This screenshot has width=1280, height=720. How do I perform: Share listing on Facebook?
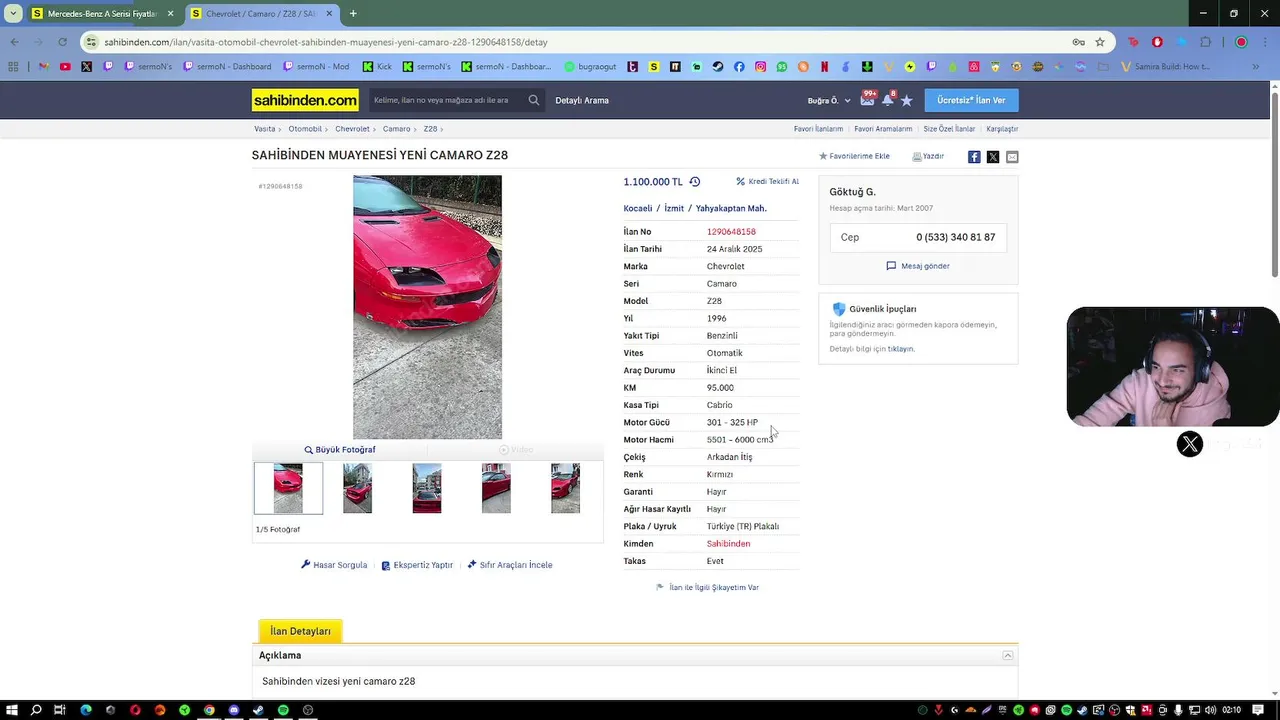point(974,157)
